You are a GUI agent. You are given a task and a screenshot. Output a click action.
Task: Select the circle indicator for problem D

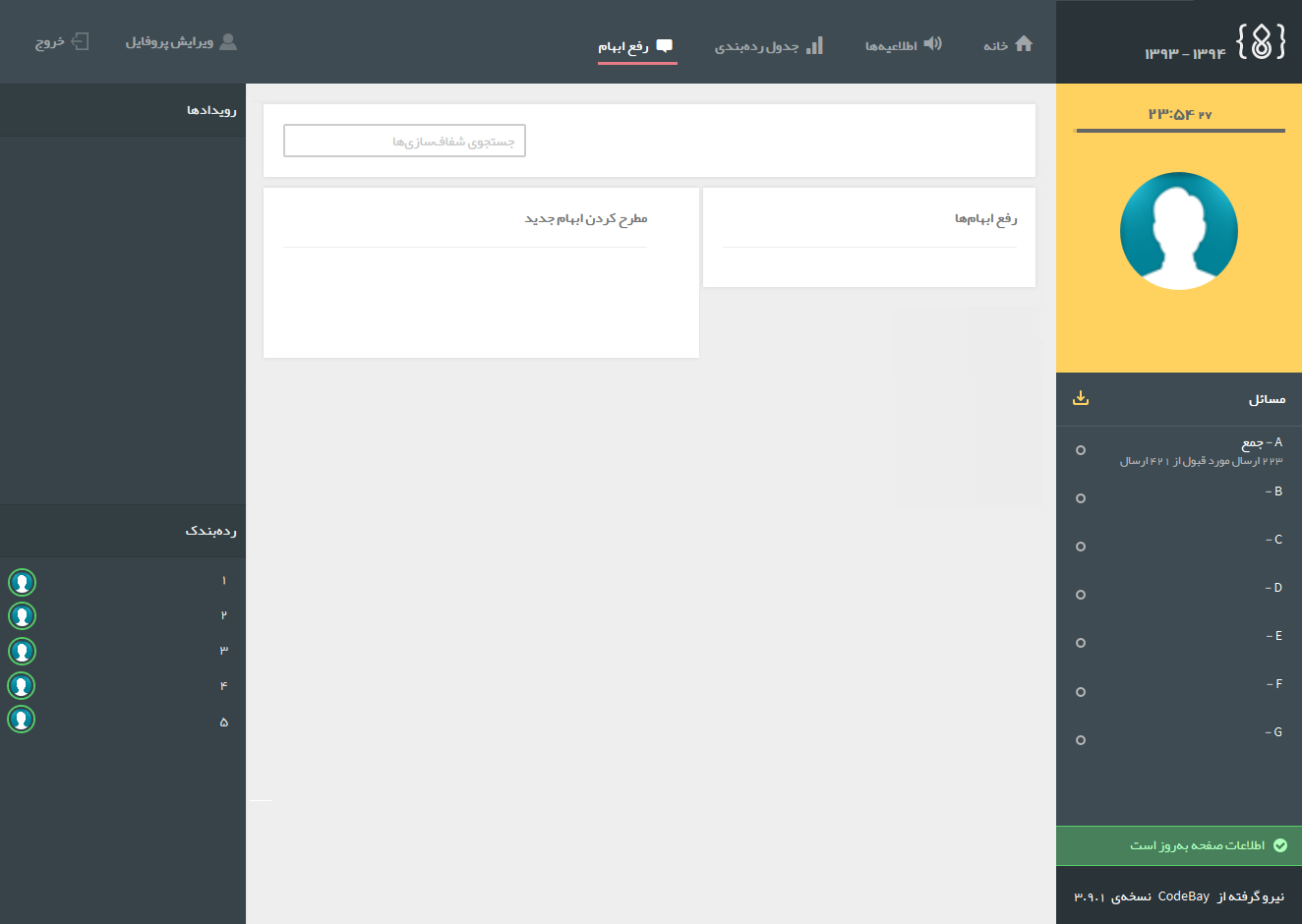(x=1081, y=595)
